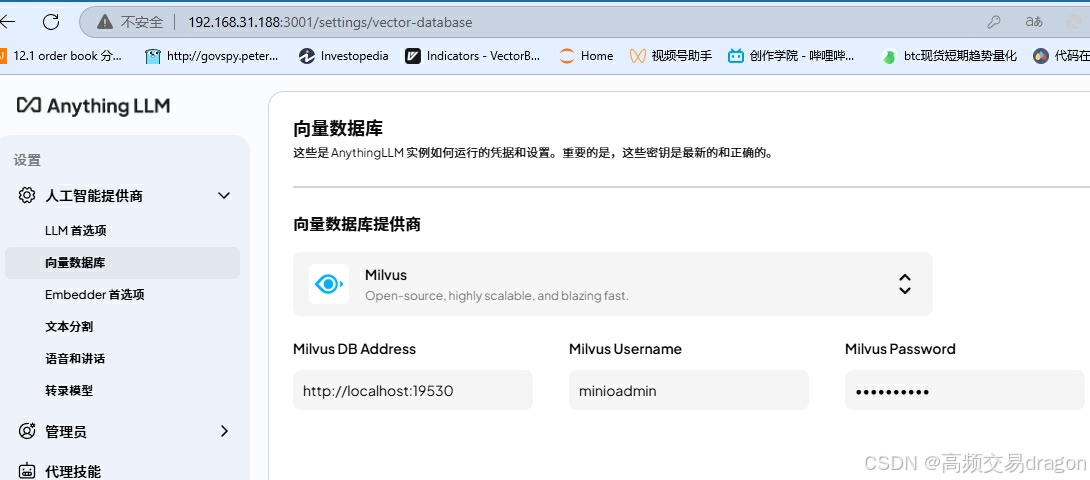This screenshot has width=1090, height=480.
Task: Open LLM 首选项 settings
Action: click(x=76, y=230)
